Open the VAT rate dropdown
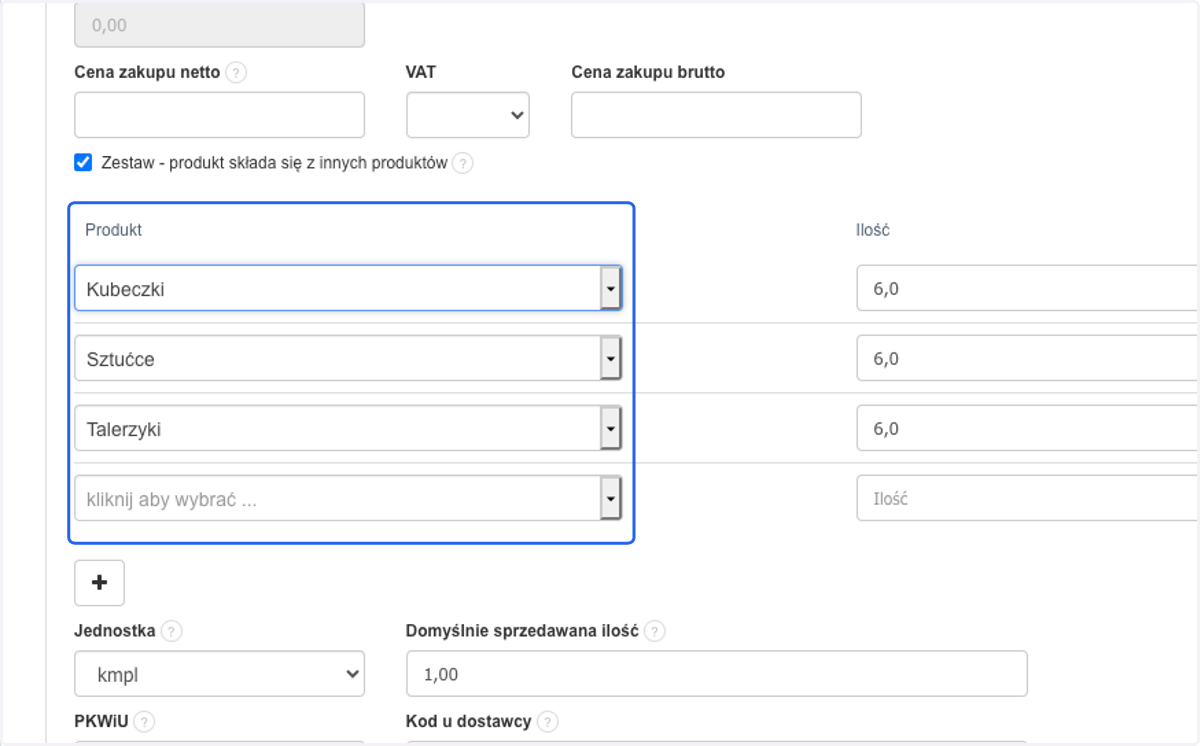This screenshot has height=746, width=1200. (467, 115)
